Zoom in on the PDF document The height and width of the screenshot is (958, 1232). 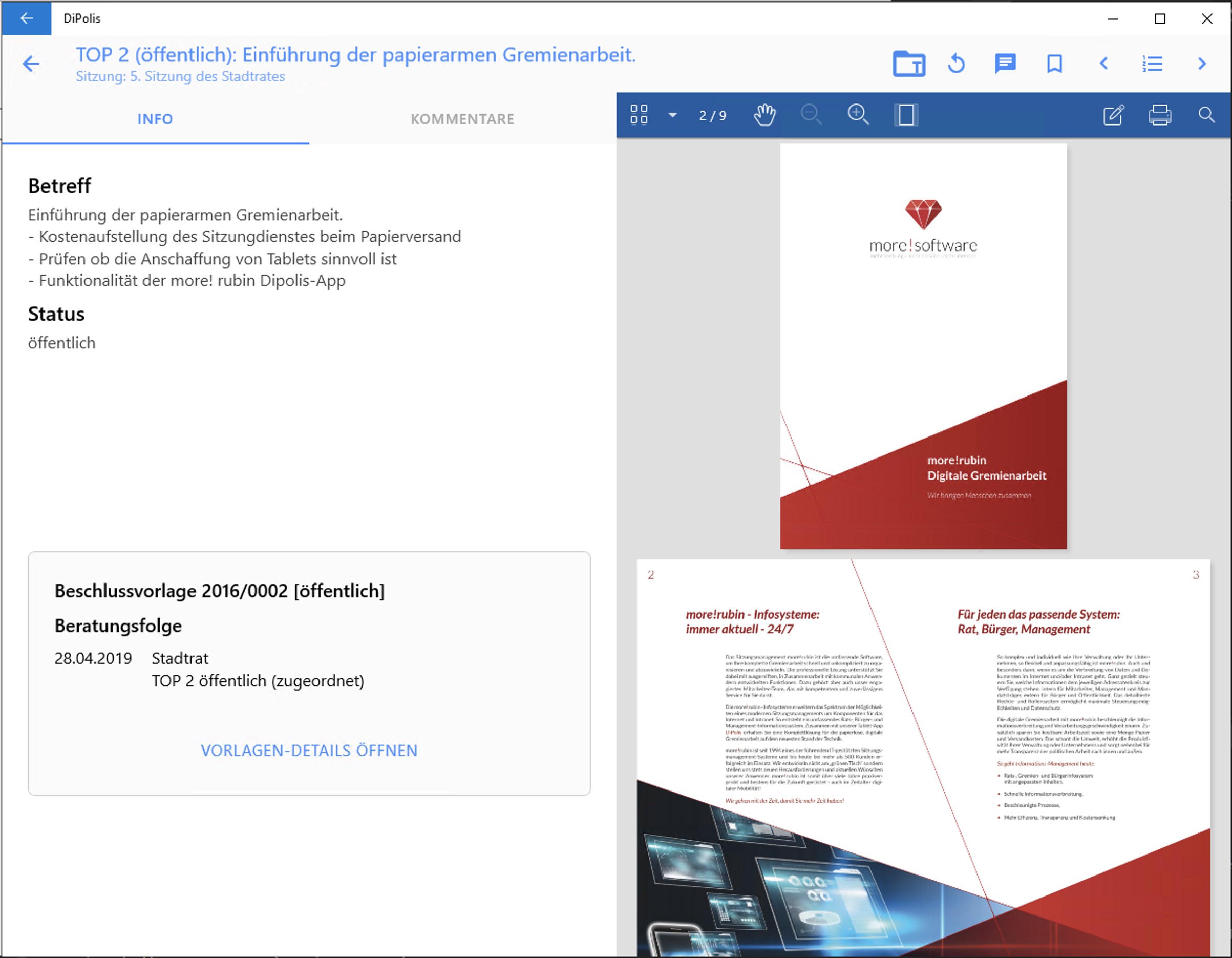858,115
